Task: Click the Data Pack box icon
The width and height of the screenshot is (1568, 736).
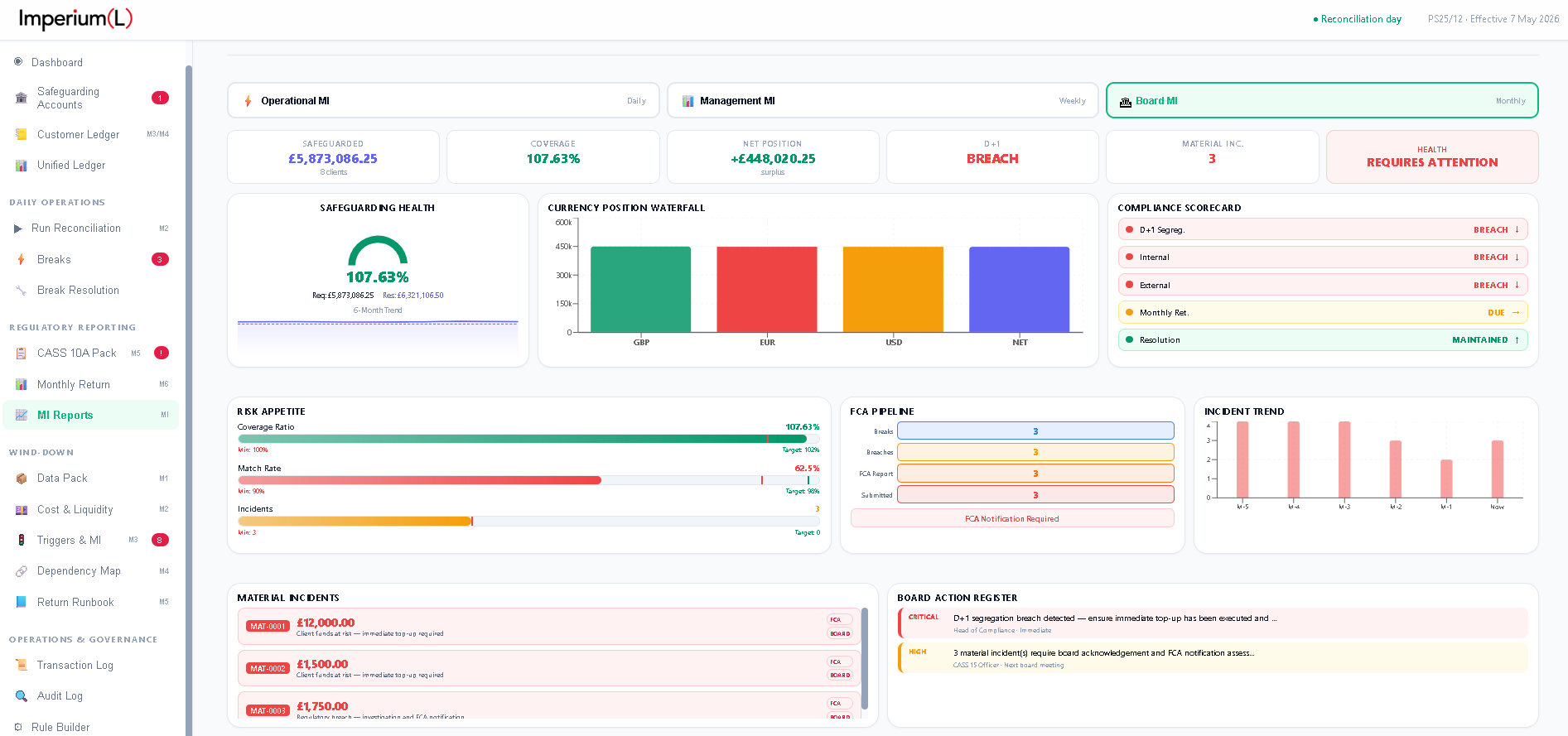Action: (x=22, y=479)
